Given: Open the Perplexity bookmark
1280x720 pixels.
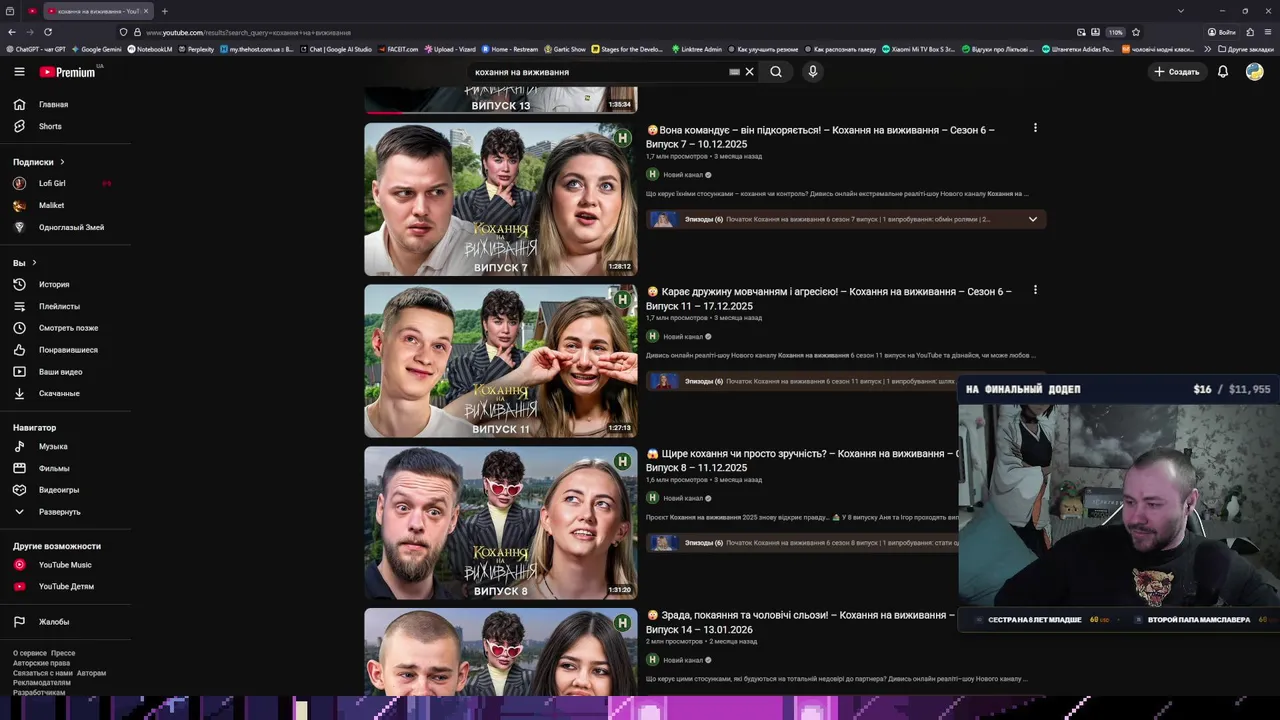Looking at the screenshot, I should [x=196, y=49].
